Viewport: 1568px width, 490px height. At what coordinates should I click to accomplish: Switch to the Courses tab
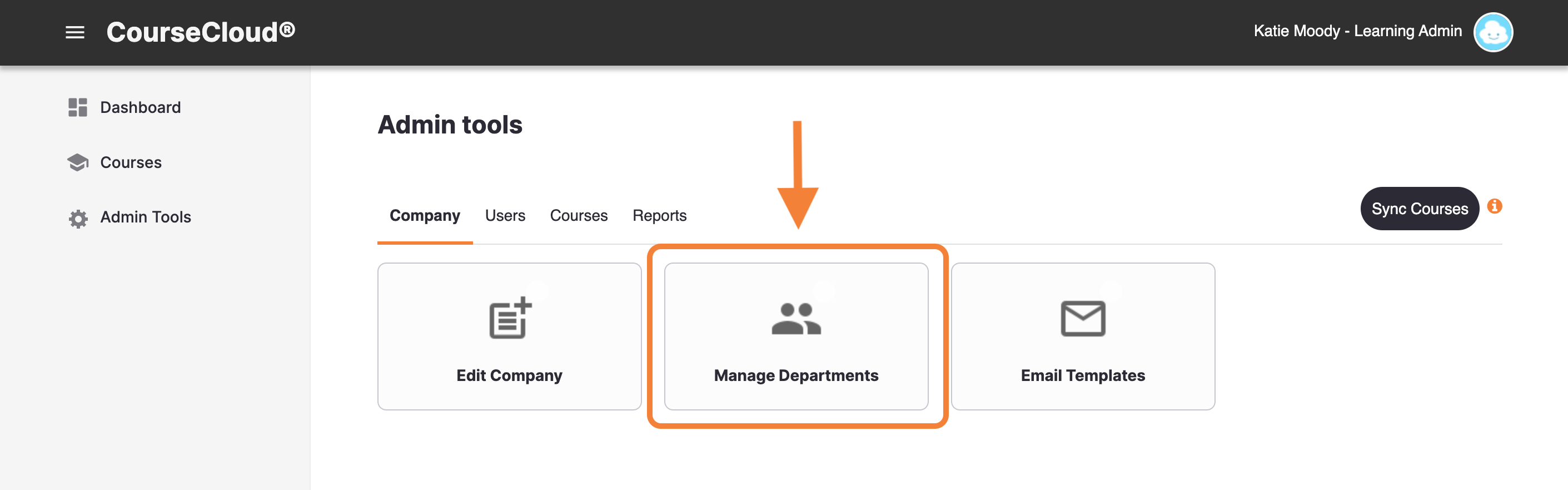(x=578, y=216)
